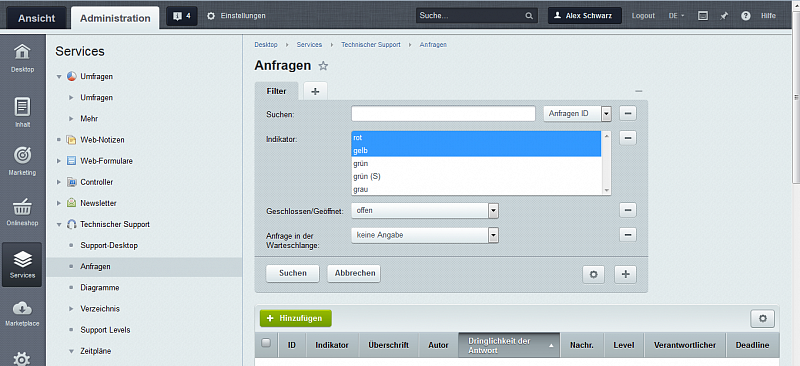Open the Anfragen ID dropdown

pos(577,114)
